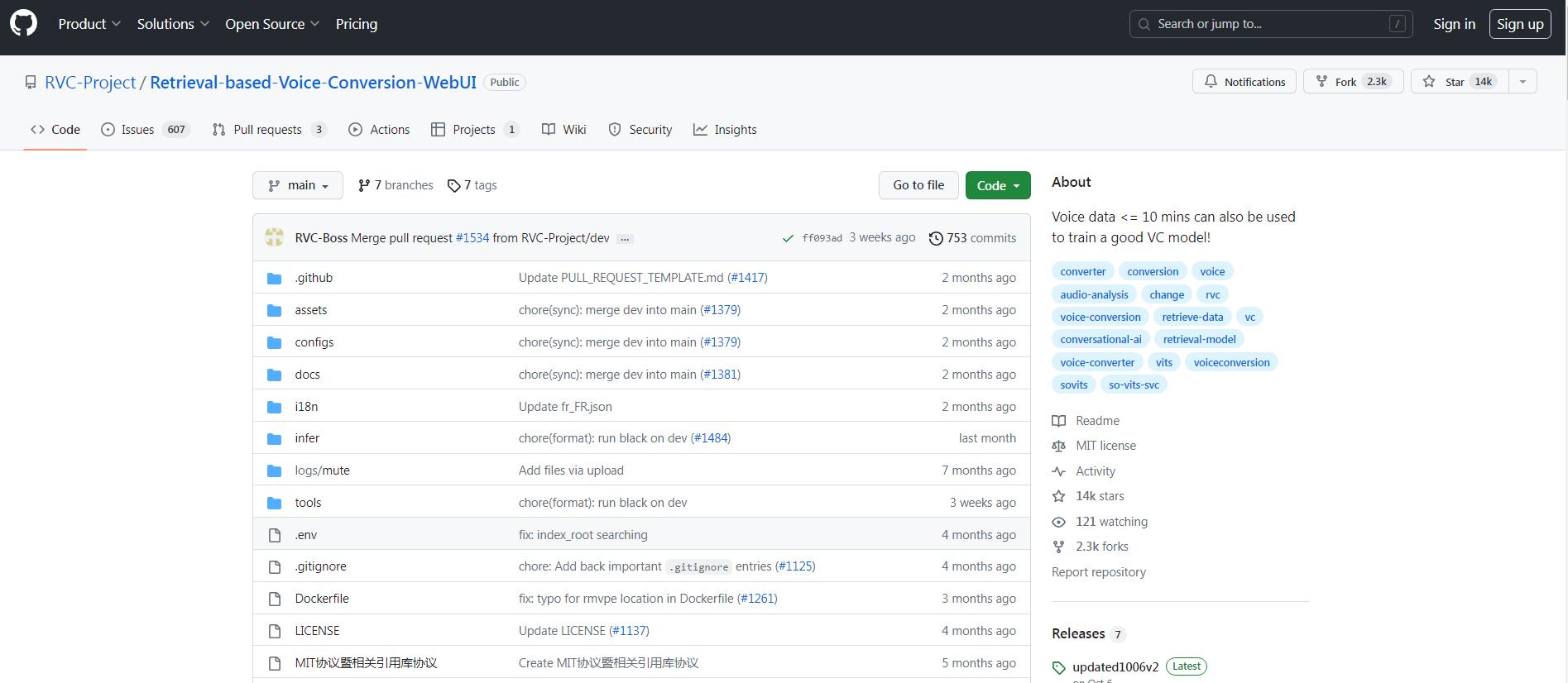Screen dimensions: 1568x683
Task: Open the 753 commits link
Action: coord(973,238)
